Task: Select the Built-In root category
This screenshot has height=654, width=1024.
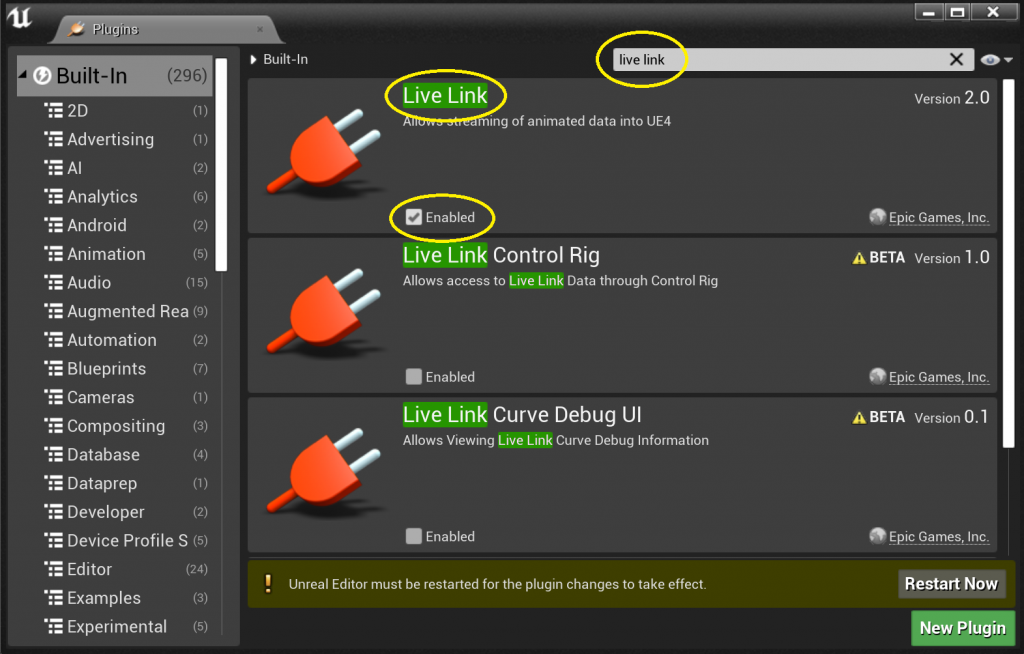Action: coord(115,76)
